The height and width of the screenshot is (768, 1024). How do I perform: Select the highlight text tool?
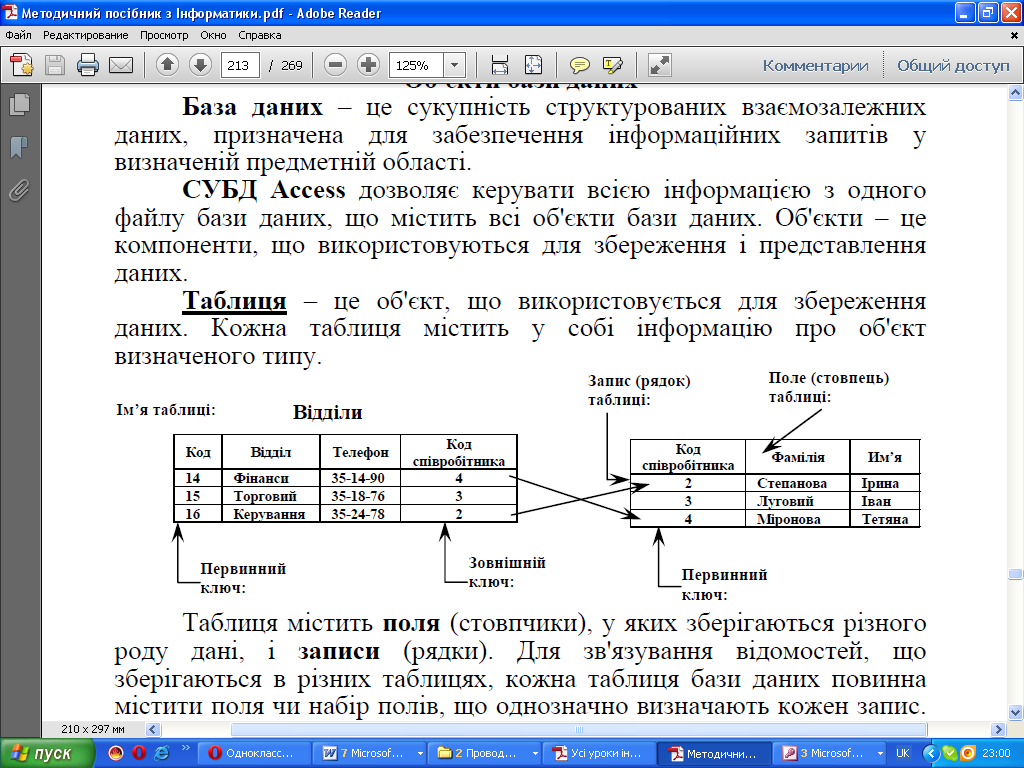pyautogui.click(x=613, y=65)
